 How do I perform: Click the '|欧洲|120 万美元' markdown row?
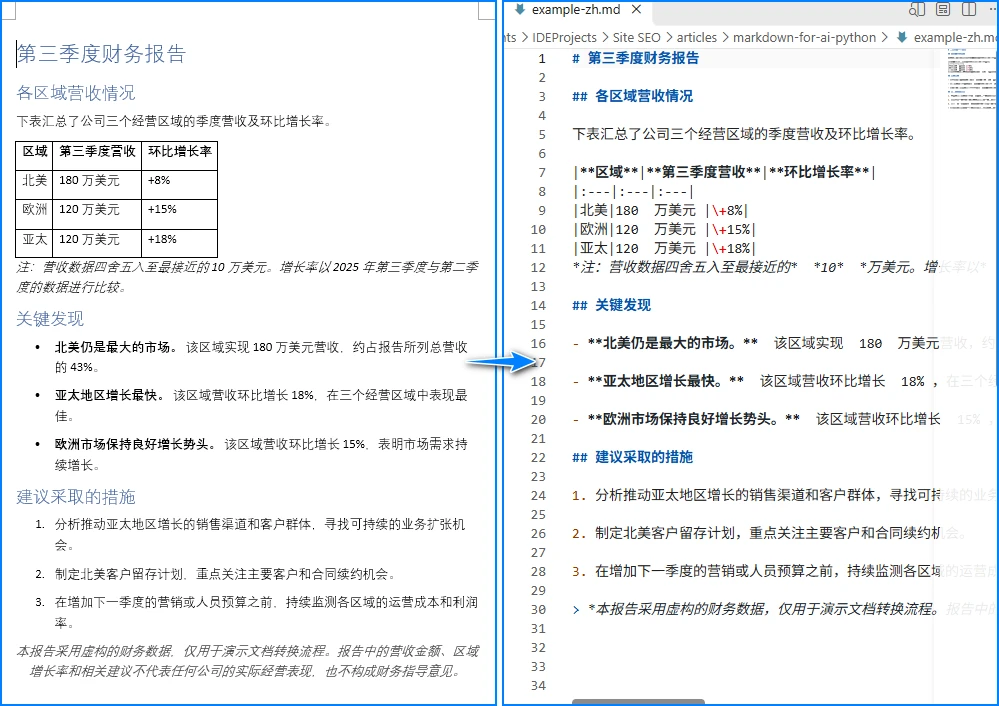[664, 229]
